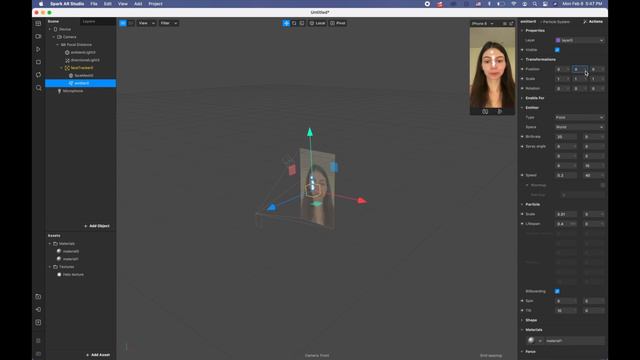Image resolution: width=640 pixels, height=360 pixels.
Task: Open the Add menu
Action: [138, 4]
